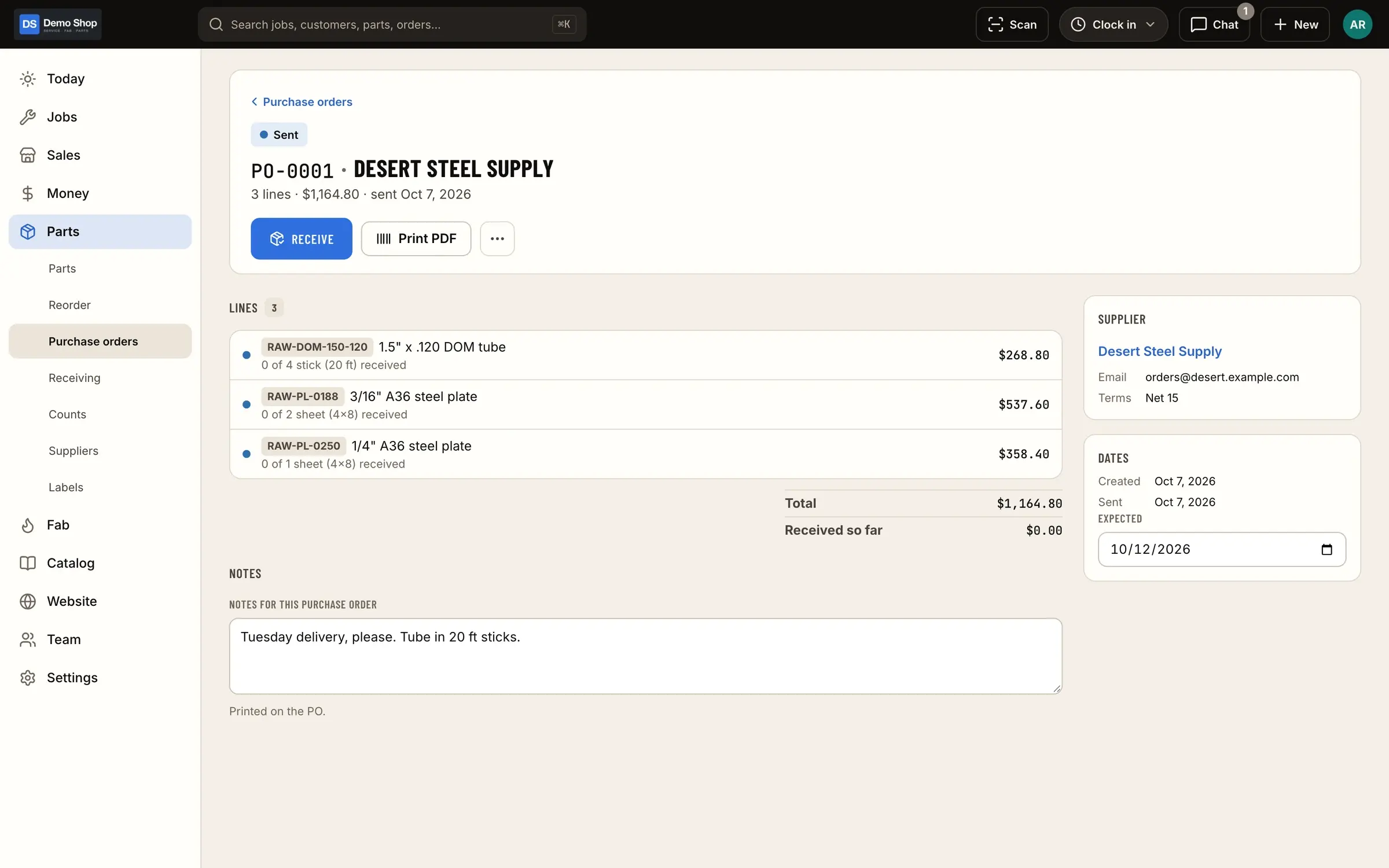Open Team via its people icon
Viewport: 1389px width, 868px height.
coord(28,639)
